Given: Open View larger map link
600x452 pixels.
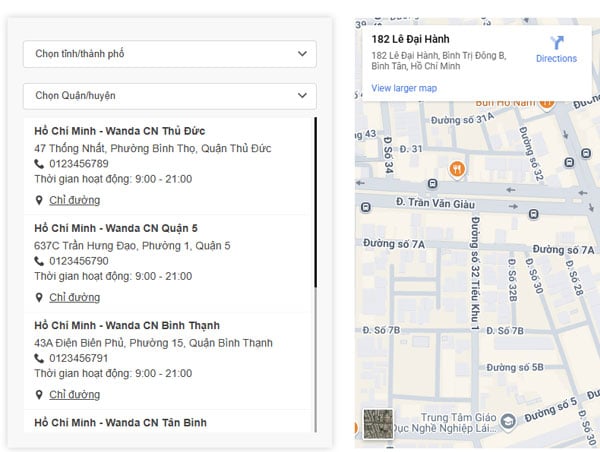Looking at the screenshot, I should 404,88.
